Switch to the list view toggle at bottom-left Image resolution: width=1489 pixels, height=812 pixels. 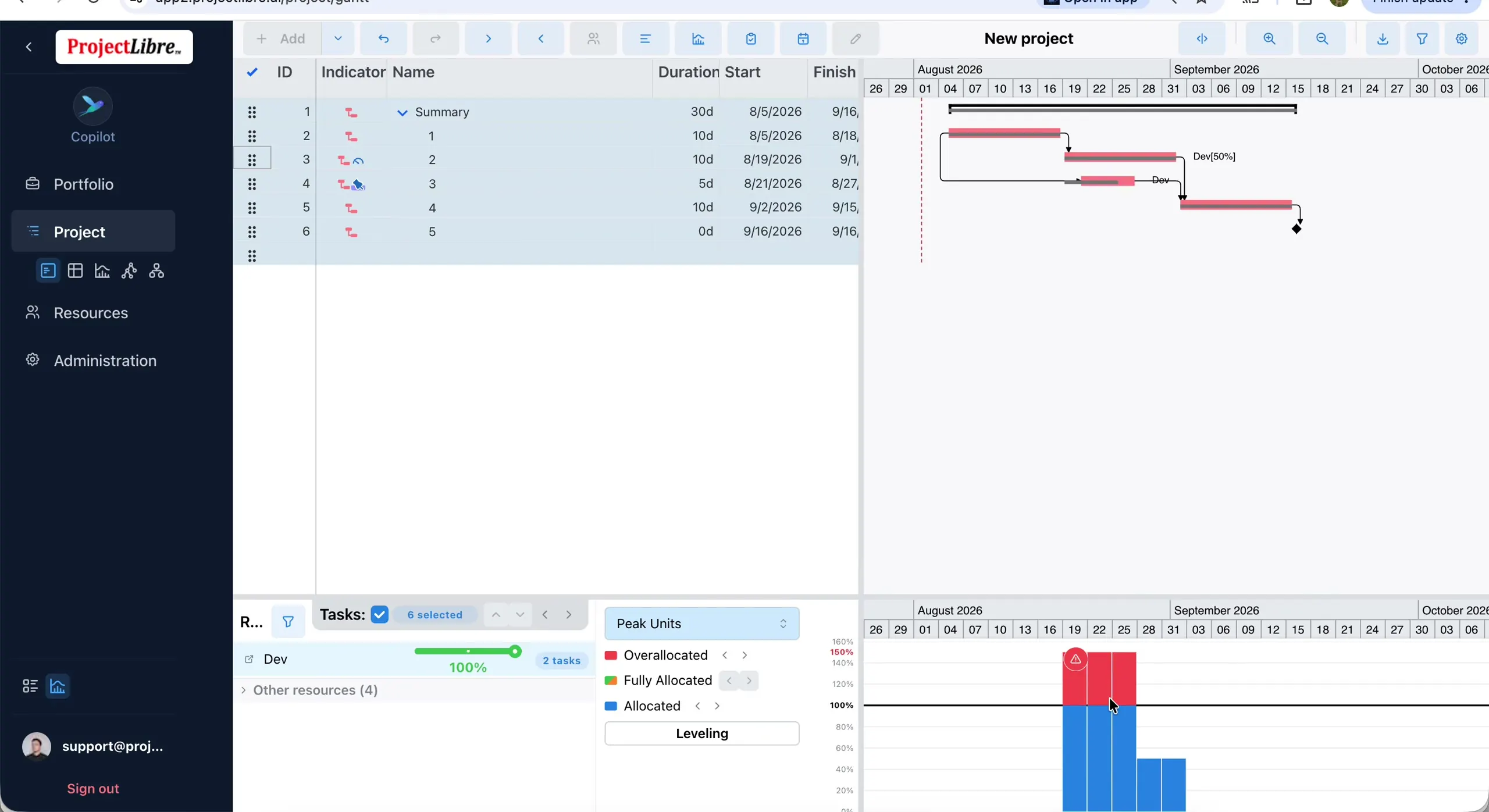click(x=30, y=686)
